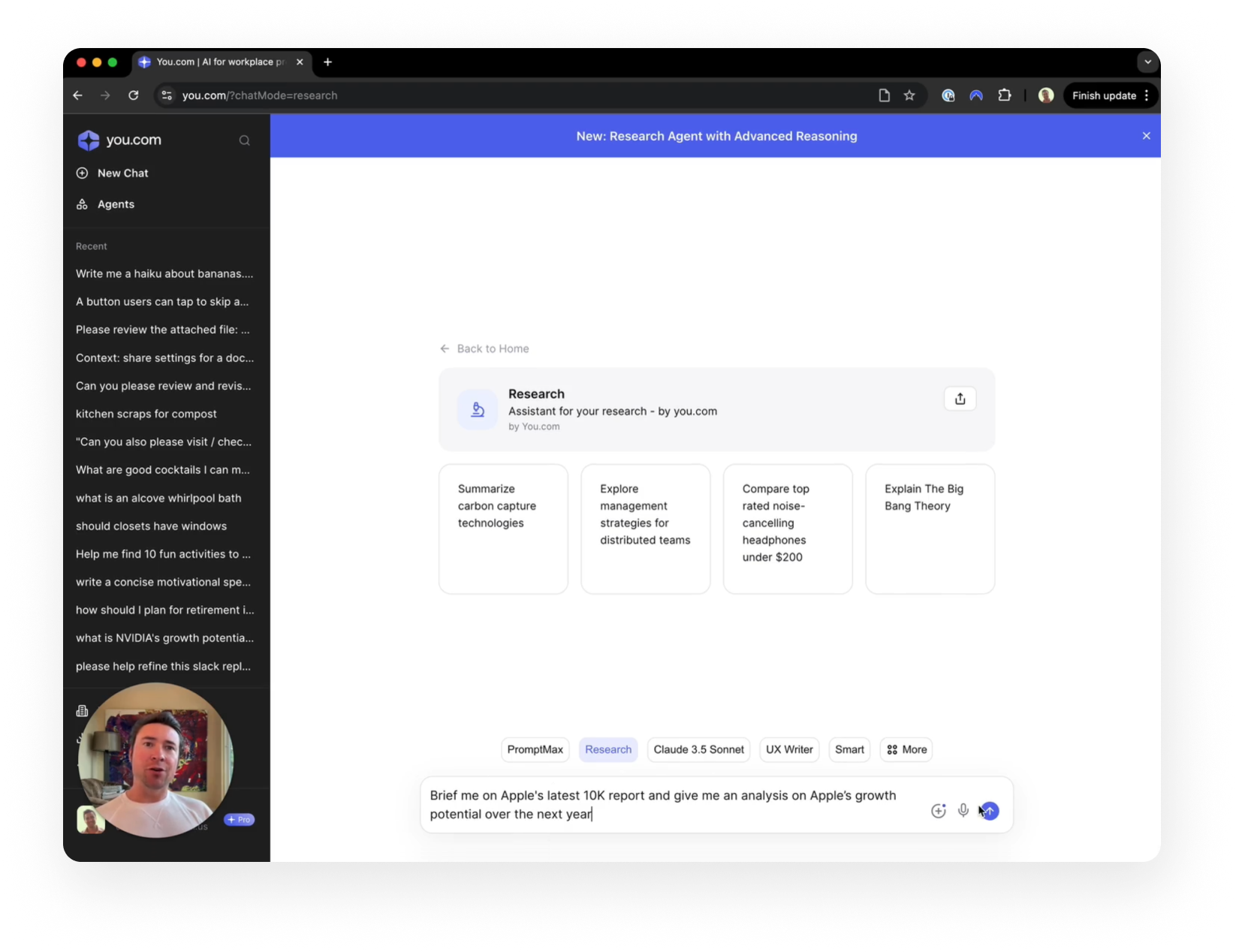Click the New Research Agent banner text
Screen dimensions: 1236x952
716,136
